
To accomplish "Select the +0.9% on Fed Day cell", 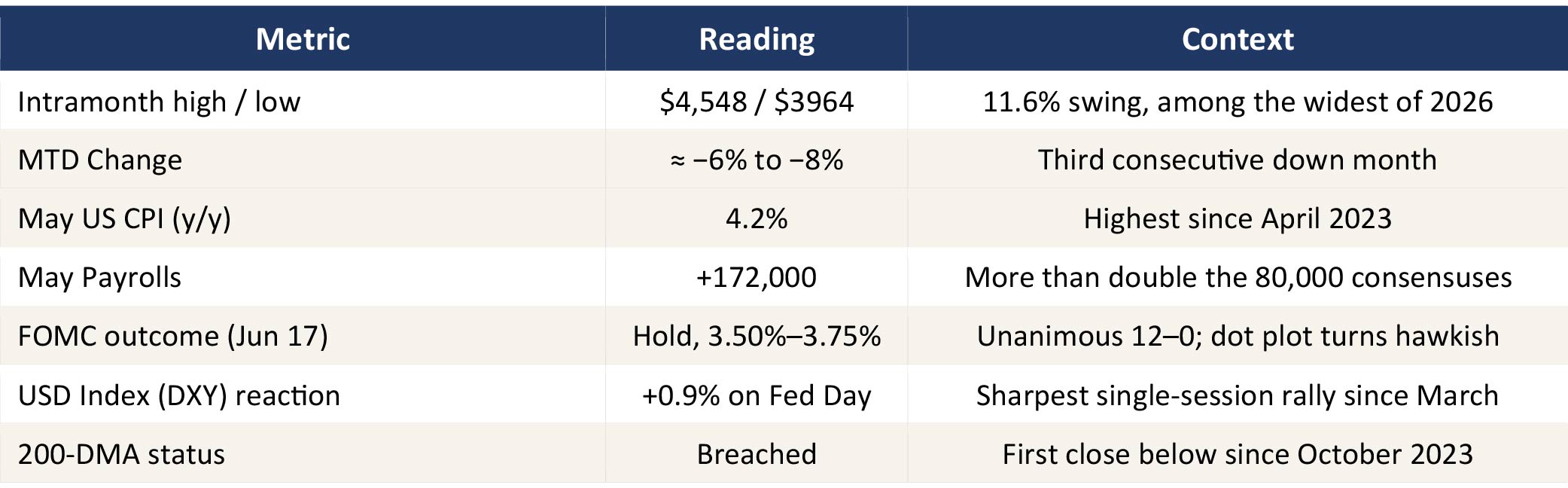I will pos(757,395).
